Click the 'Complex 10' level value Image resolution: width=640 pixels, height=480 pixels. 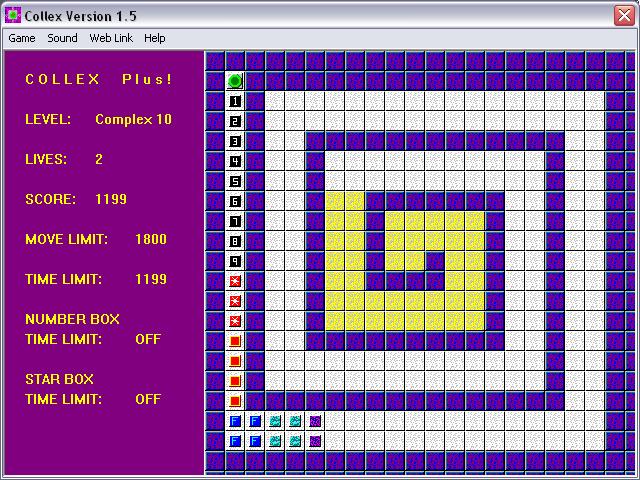(x=133, y=119)
